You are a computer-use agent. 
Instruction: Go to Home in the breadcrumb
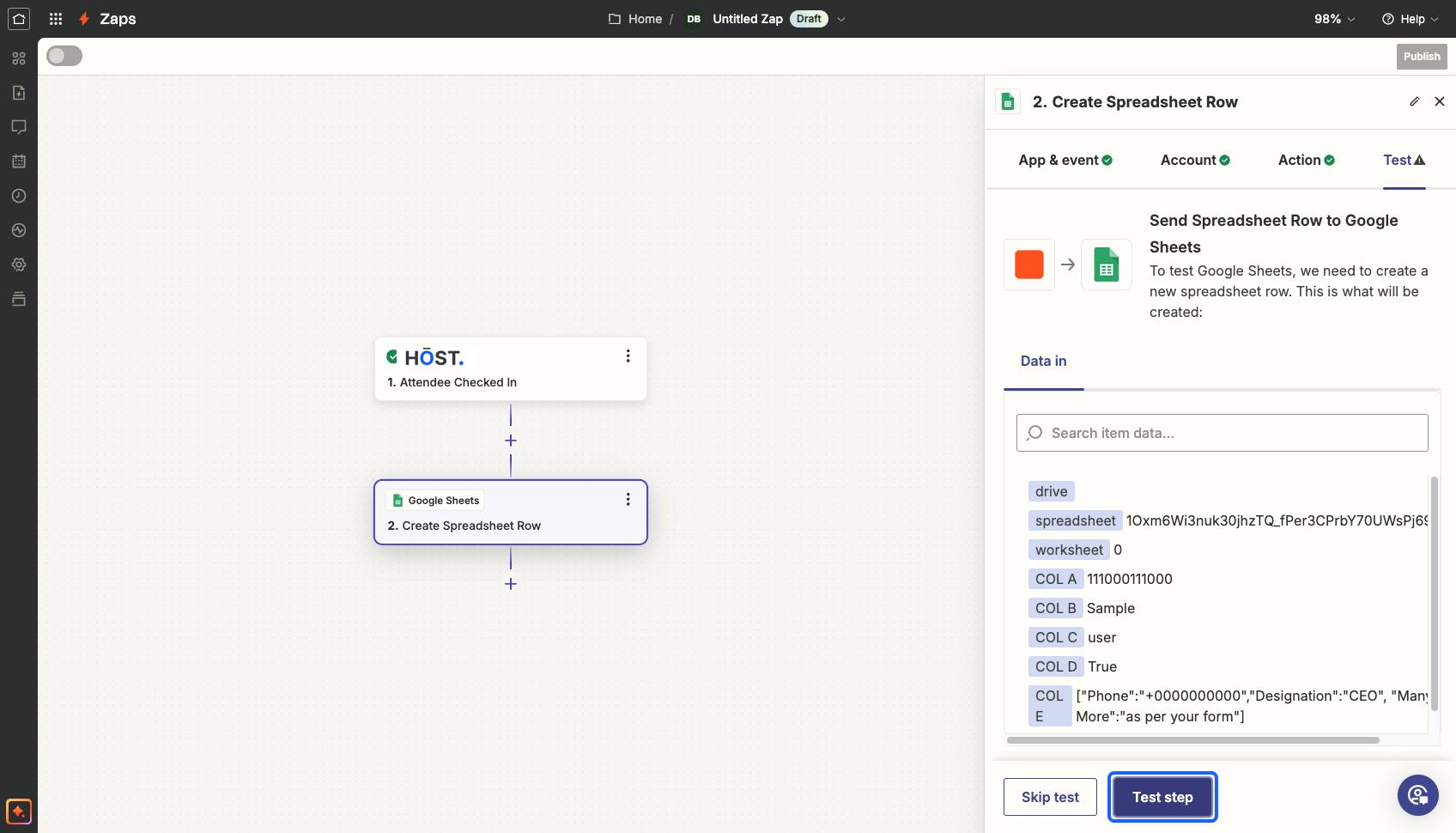[645, 19]
